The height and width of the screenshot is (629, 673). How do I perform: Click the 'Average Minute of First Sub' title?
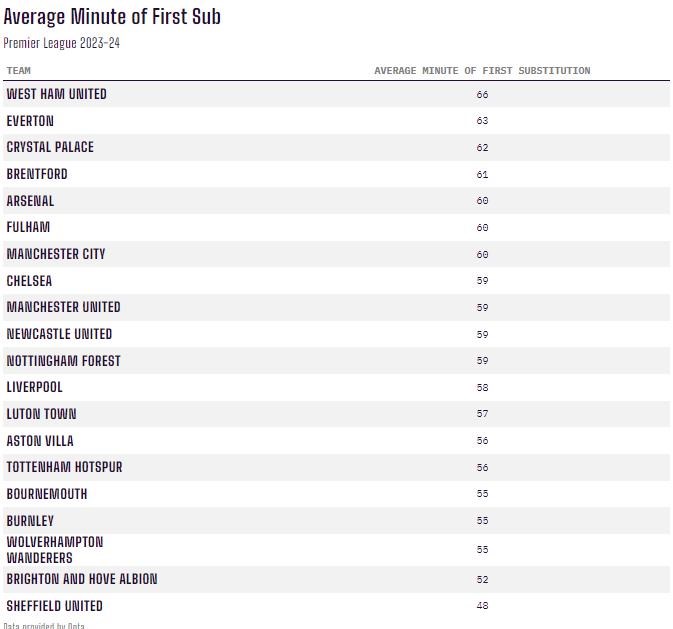point(112,17)
